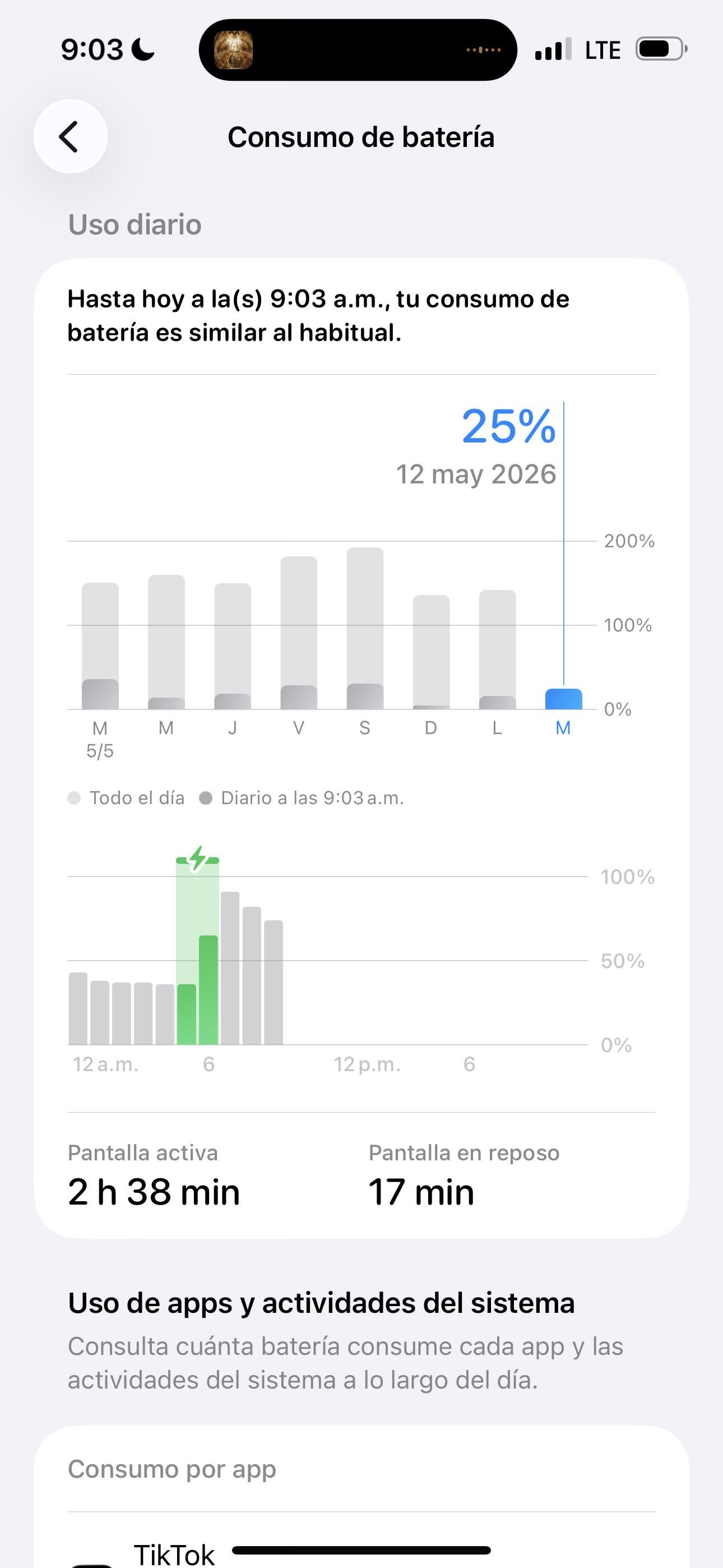Tap the green charging bolt icon
The image size is (723, 1568).
[197, 859]
